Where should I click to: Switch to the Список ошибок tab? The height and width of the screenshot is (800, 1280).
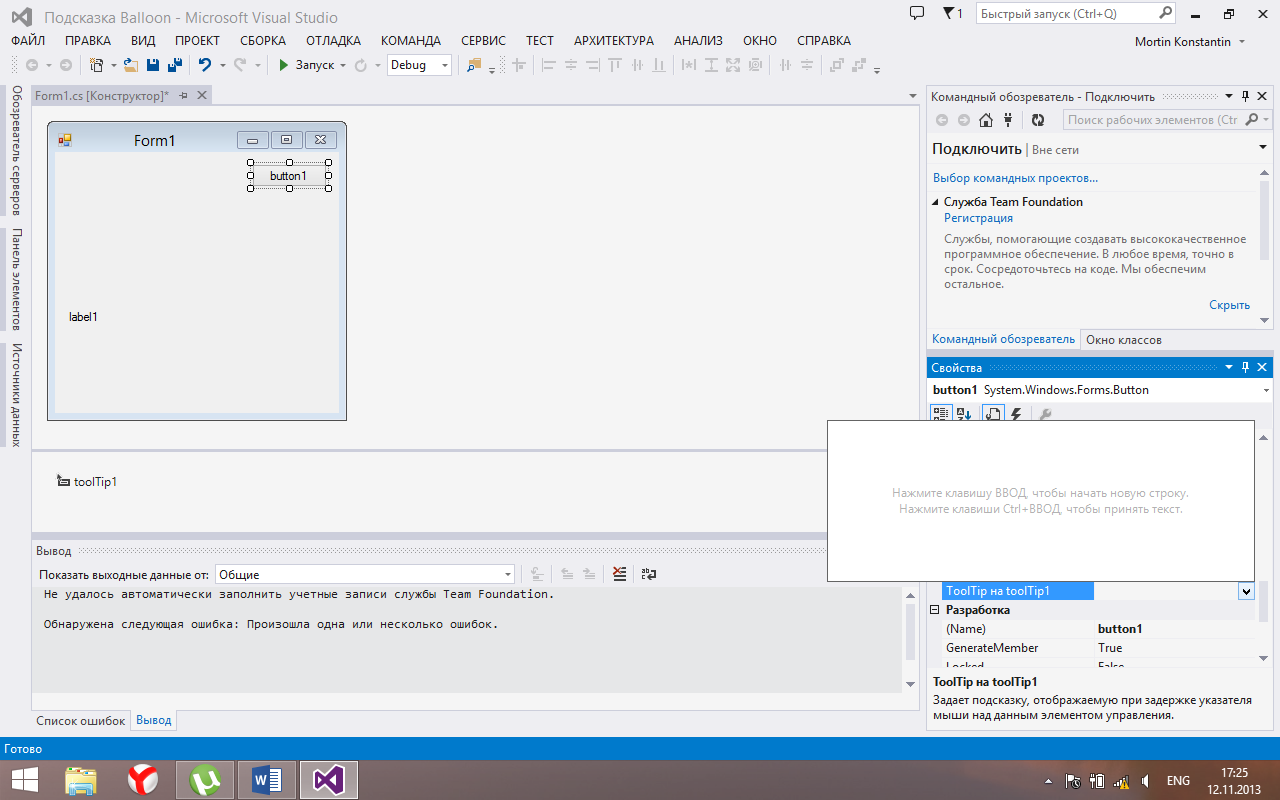click(x=81, y=720)
